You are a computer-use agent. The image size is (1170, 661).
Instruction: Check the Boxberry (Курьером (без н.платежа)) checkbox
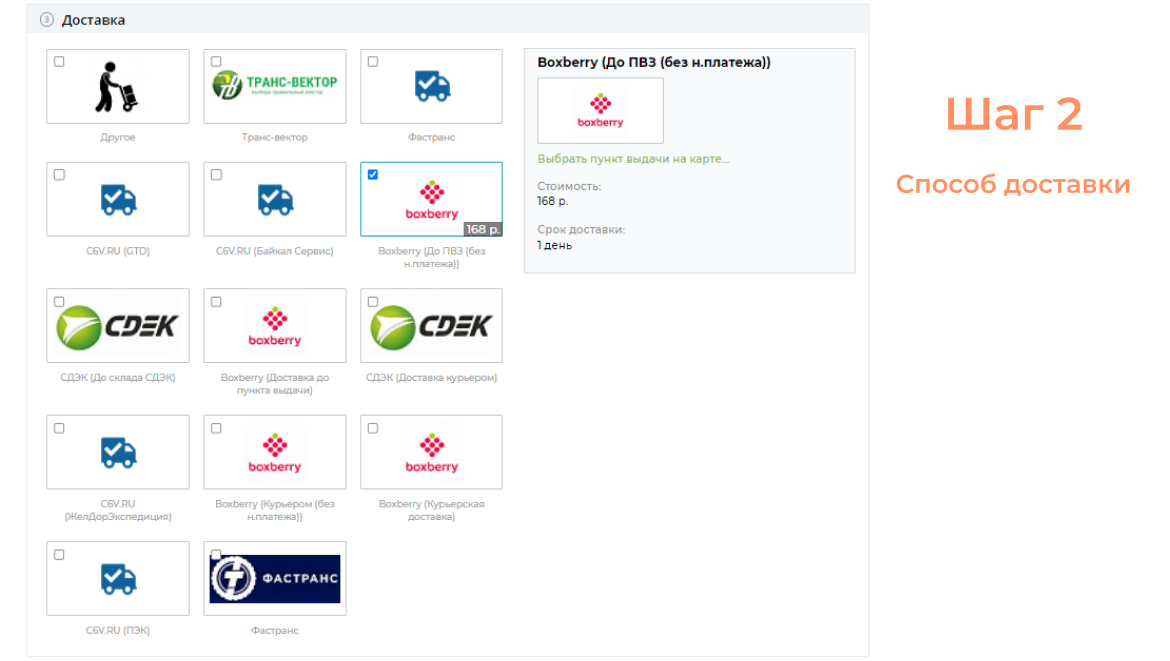point(216,428)
